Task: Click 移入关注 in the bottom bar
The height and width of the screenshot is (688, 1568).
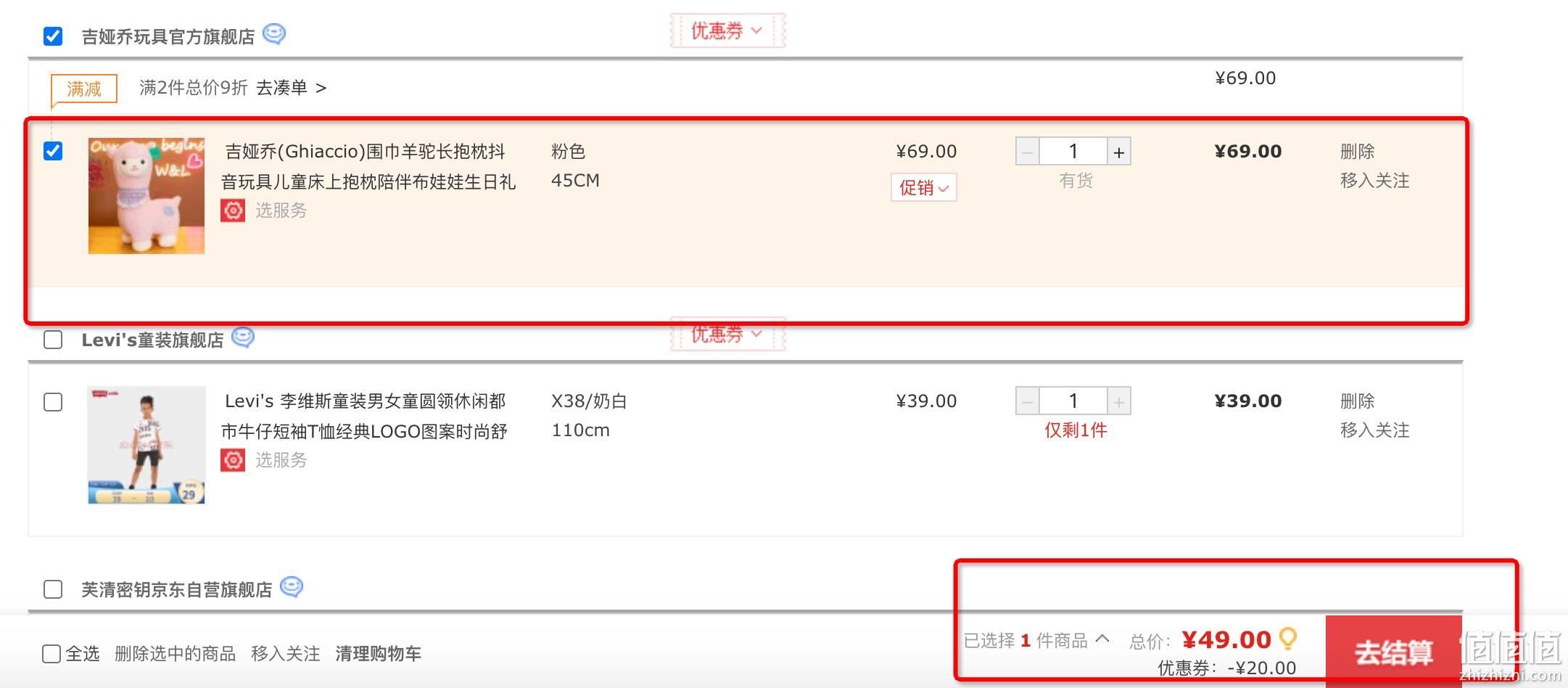Action: pyautogui.click(x=286, y=654)
